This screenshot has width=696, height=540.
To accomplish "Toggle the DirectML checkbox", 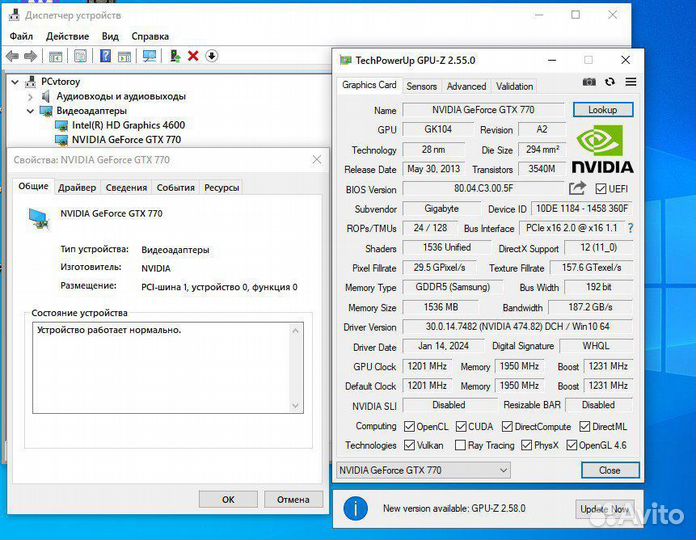I will (585, 426).
